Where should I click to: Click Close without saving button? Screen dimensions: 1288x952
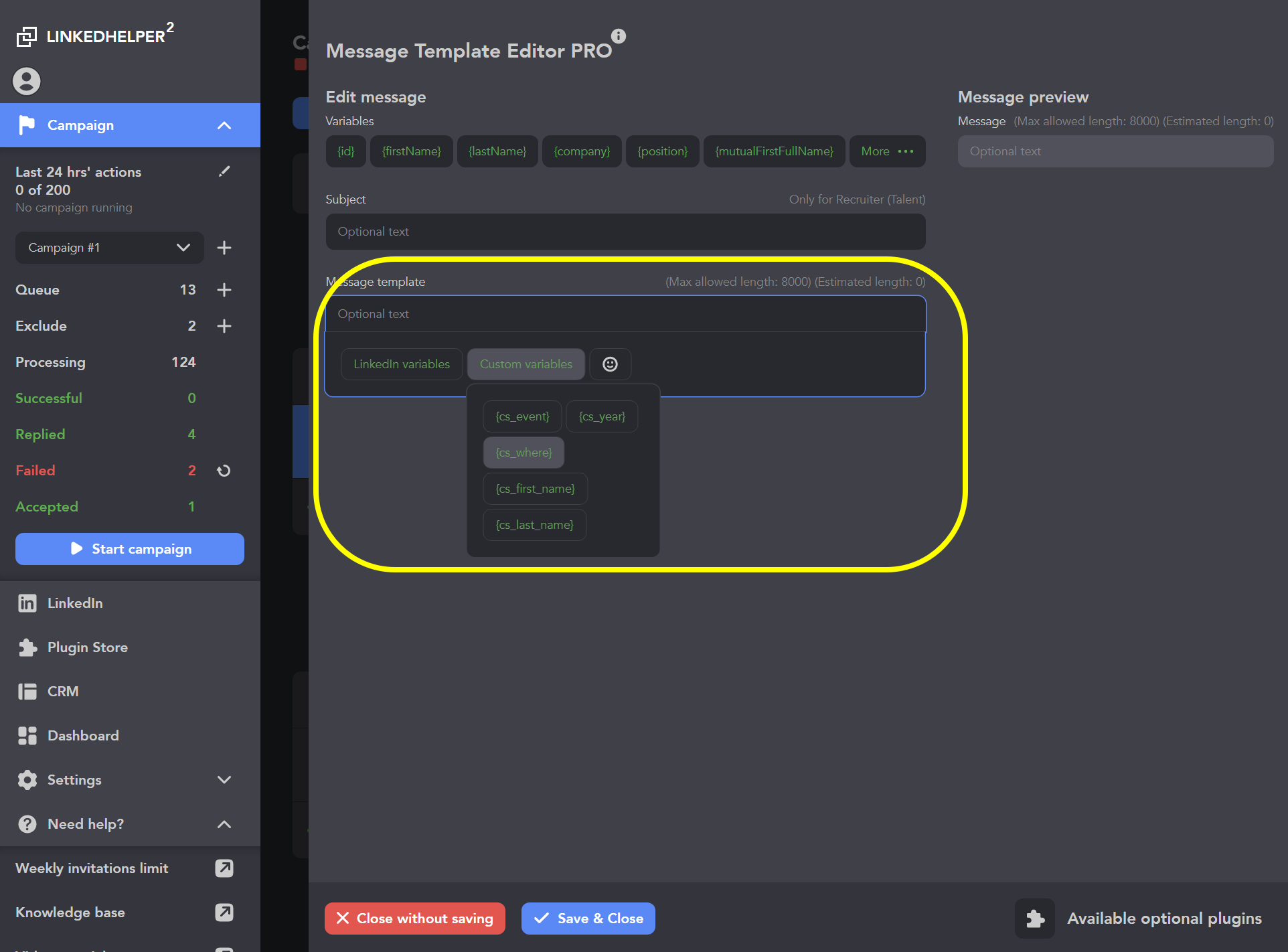click(415, 919)
